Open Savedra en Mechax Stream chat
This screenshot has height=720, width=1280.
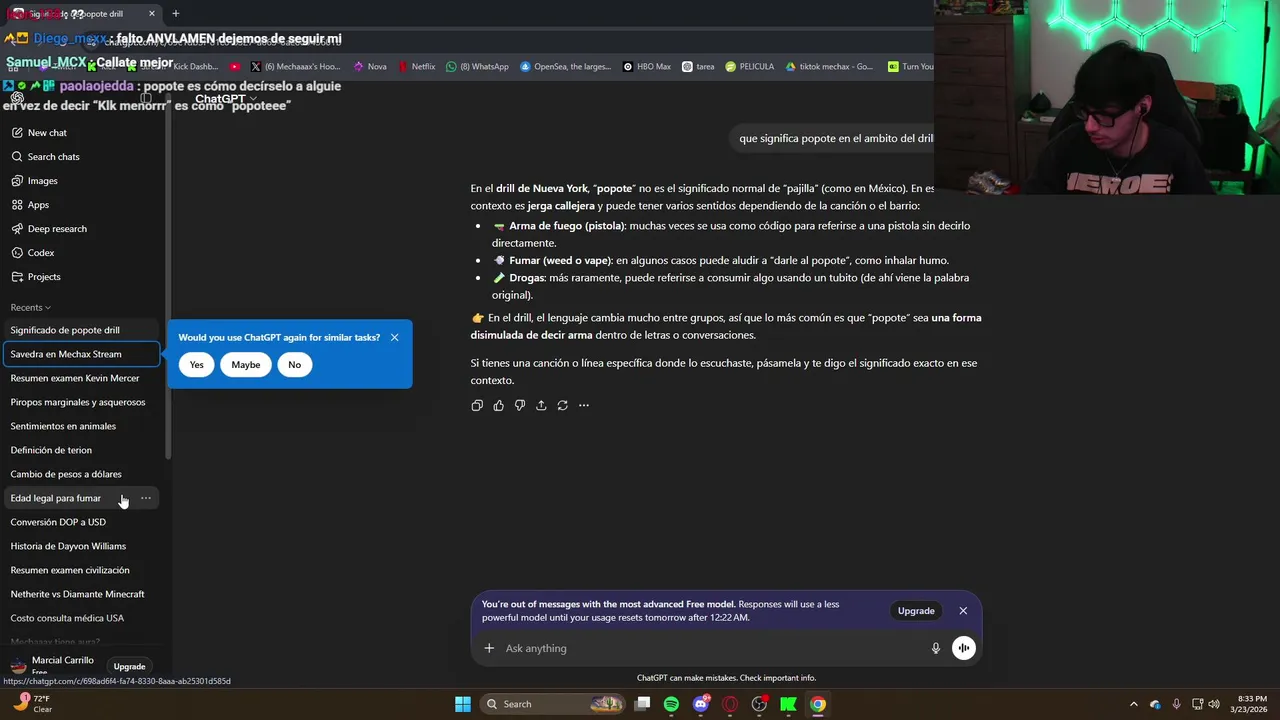[x=81, y=354]
